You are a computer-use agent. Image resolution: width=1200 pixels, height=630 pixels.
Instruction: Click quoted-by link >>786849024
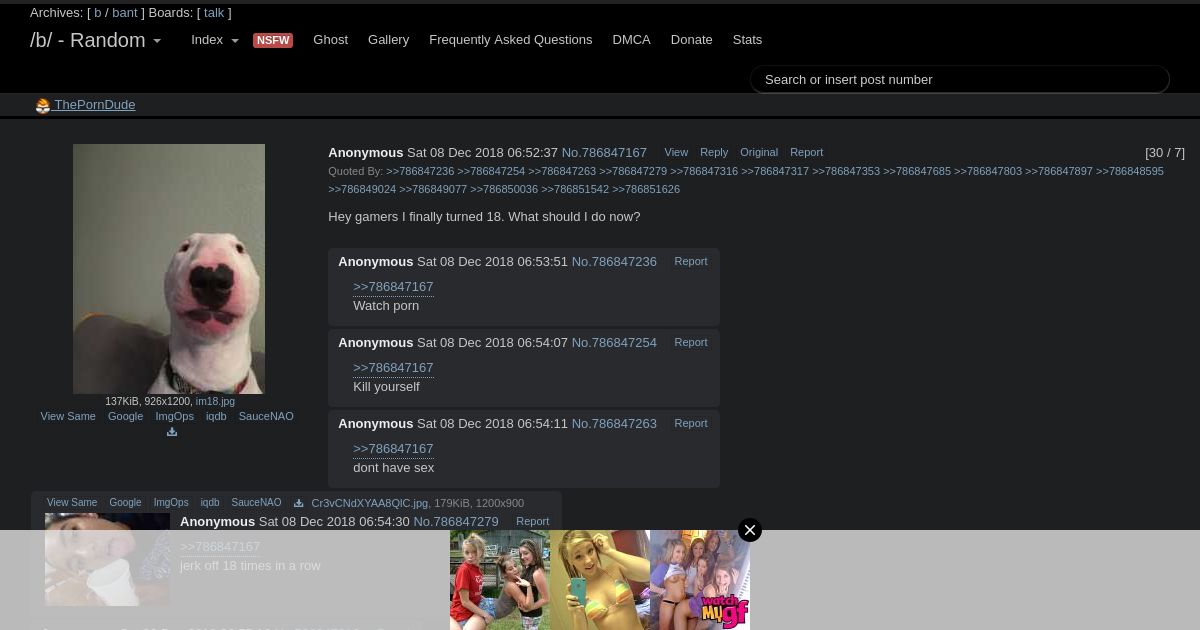(x=362, y=189)
